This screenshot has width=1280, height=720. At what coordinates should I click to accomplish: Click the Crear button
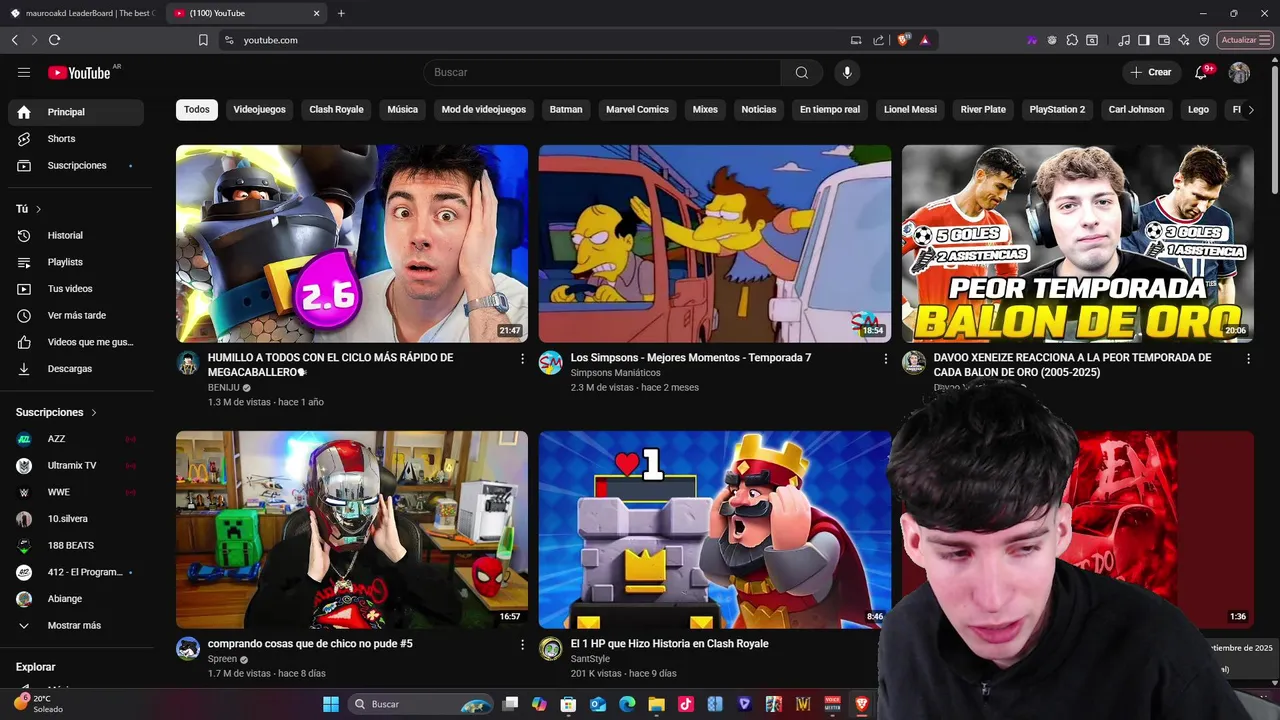pos(1151,72)
